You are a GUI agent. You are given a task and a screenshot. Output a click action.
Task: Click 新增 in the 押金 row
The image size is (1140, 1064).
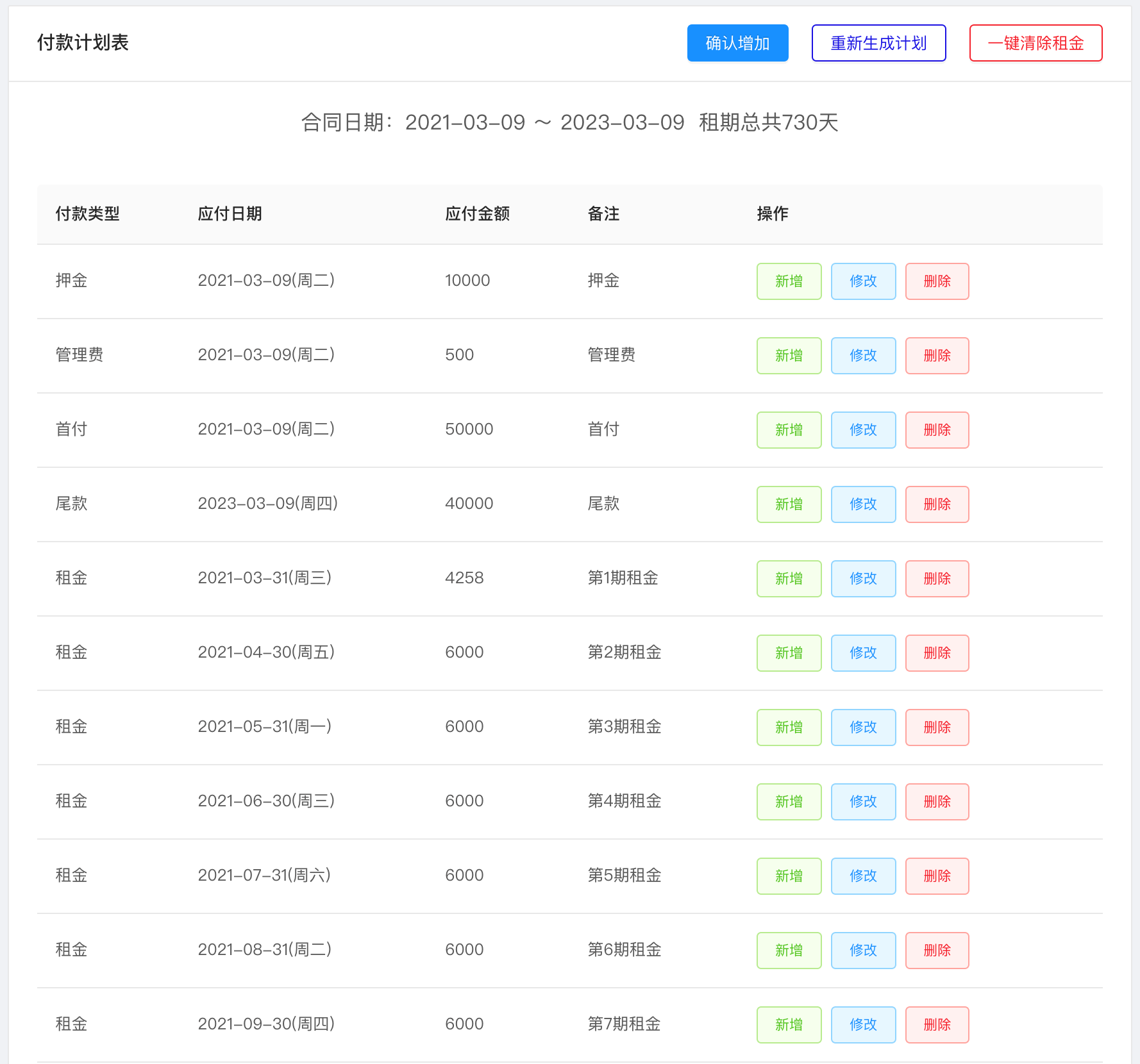[789, 281]
